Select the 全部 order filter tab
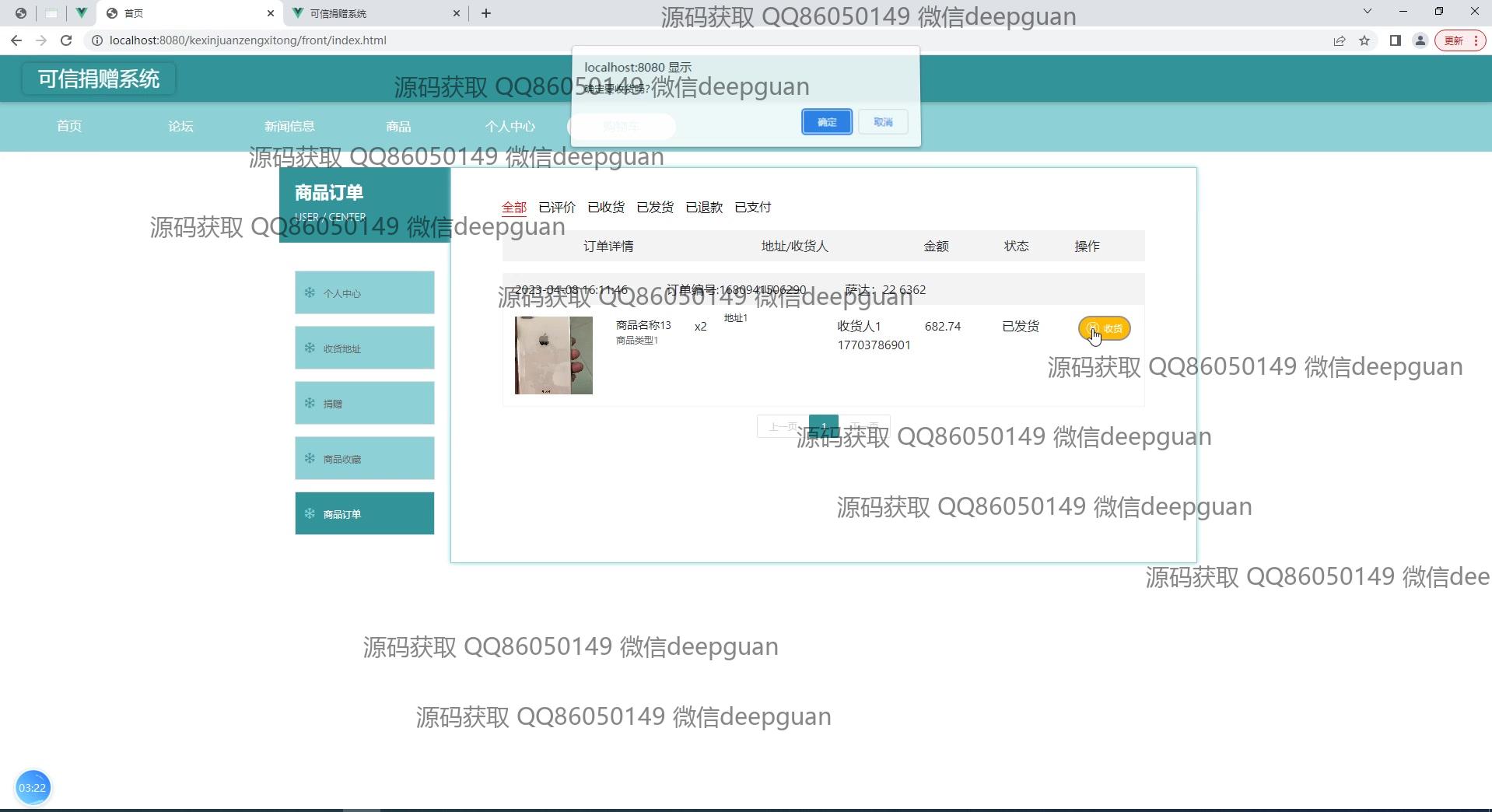The image size is (1492, 812). coord(514,207)
